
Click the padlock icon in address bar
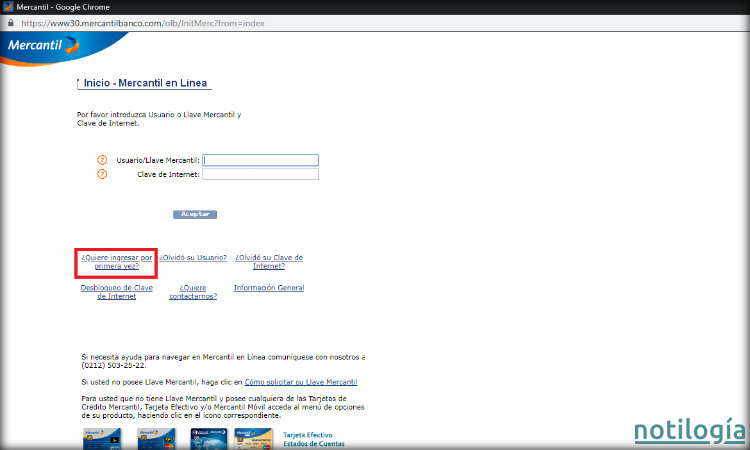(x=11, y=23)
